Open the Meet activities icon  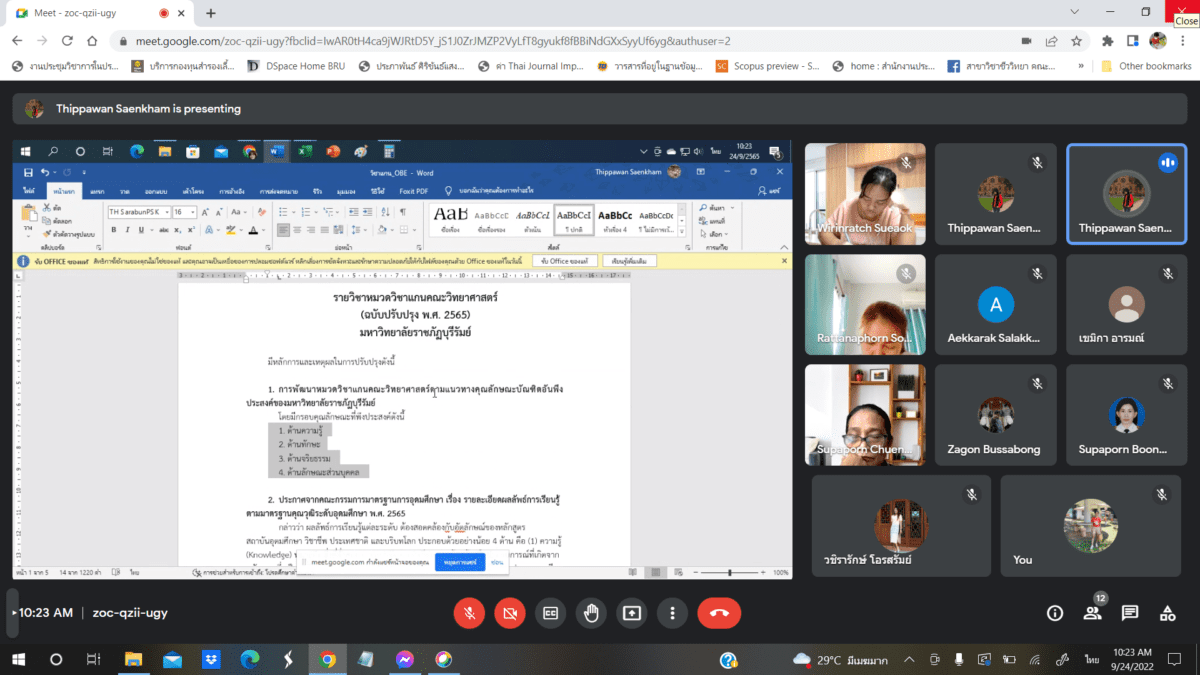click(1167, 613)
